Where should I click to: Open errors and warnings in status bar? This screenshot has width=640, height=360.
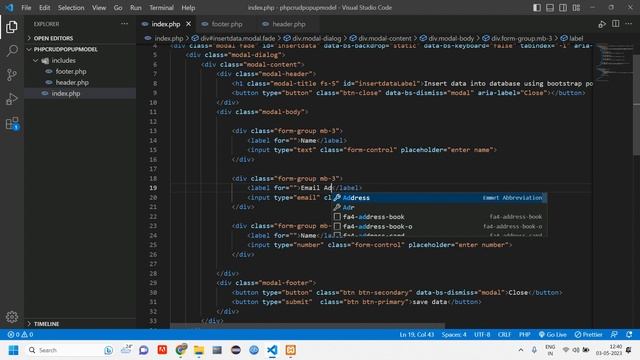click(20, 335)
